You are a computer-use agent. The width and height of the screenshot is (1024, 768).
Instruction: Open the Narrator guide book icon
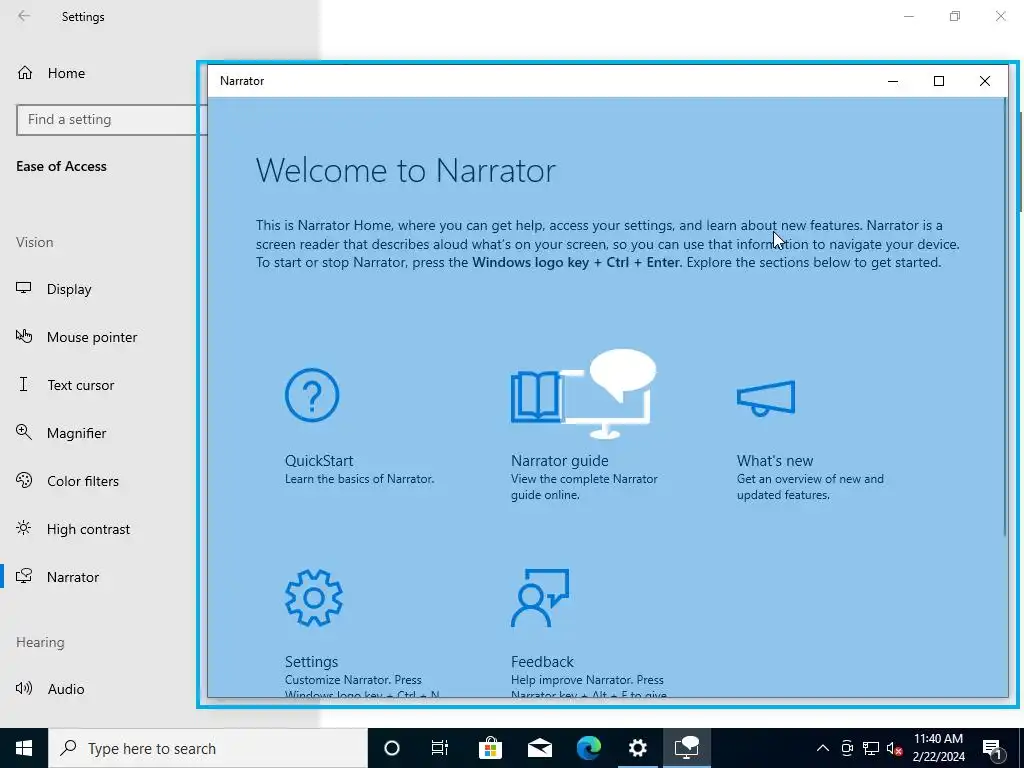click(535, 396)
